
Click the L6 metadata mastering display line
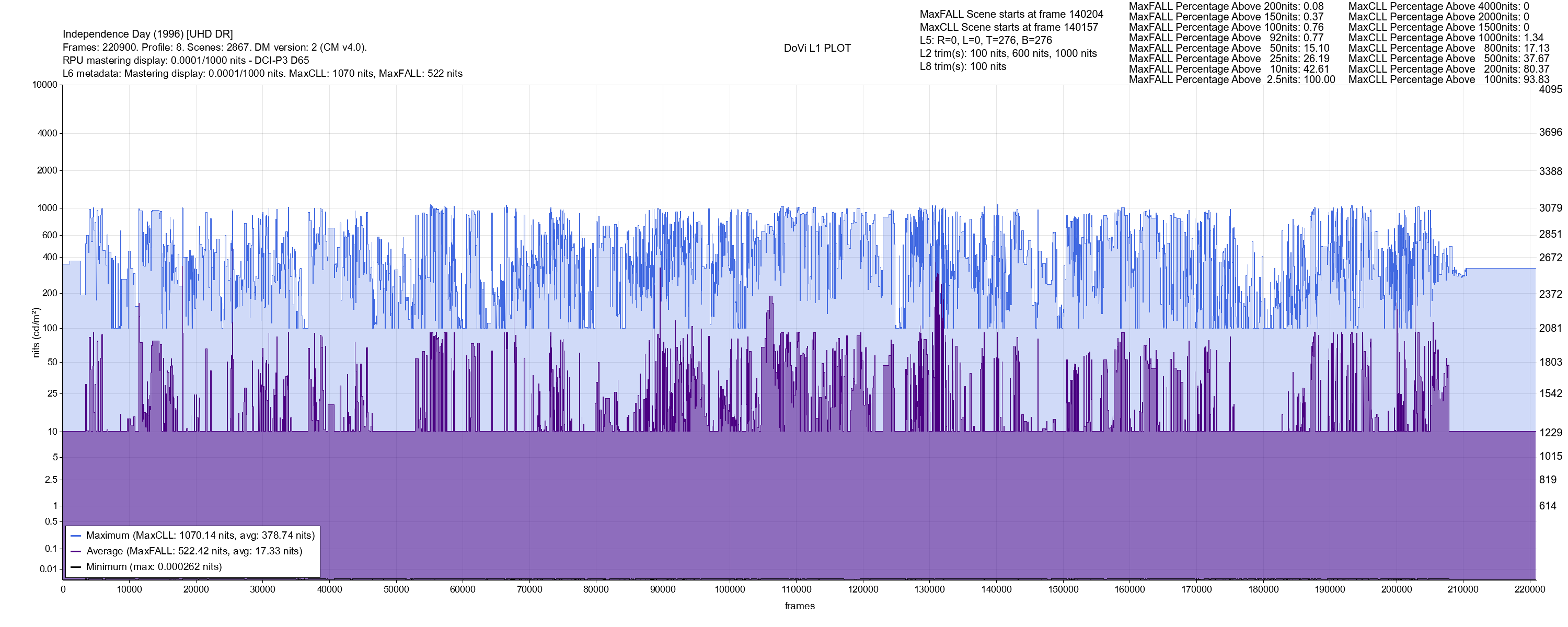pyautogui.click(x=262, y=74)
